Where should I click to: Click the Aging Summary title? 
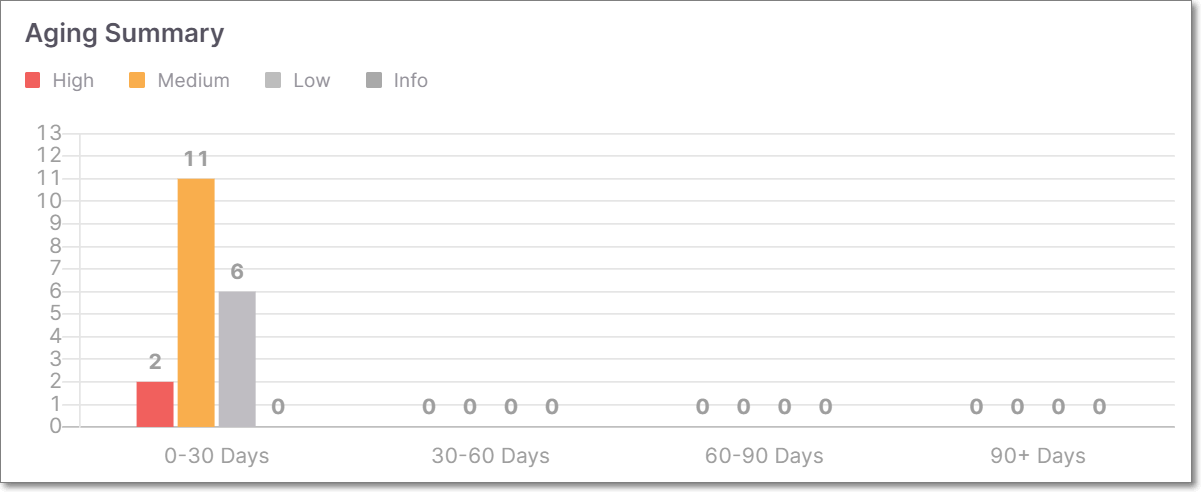[124, 33]
